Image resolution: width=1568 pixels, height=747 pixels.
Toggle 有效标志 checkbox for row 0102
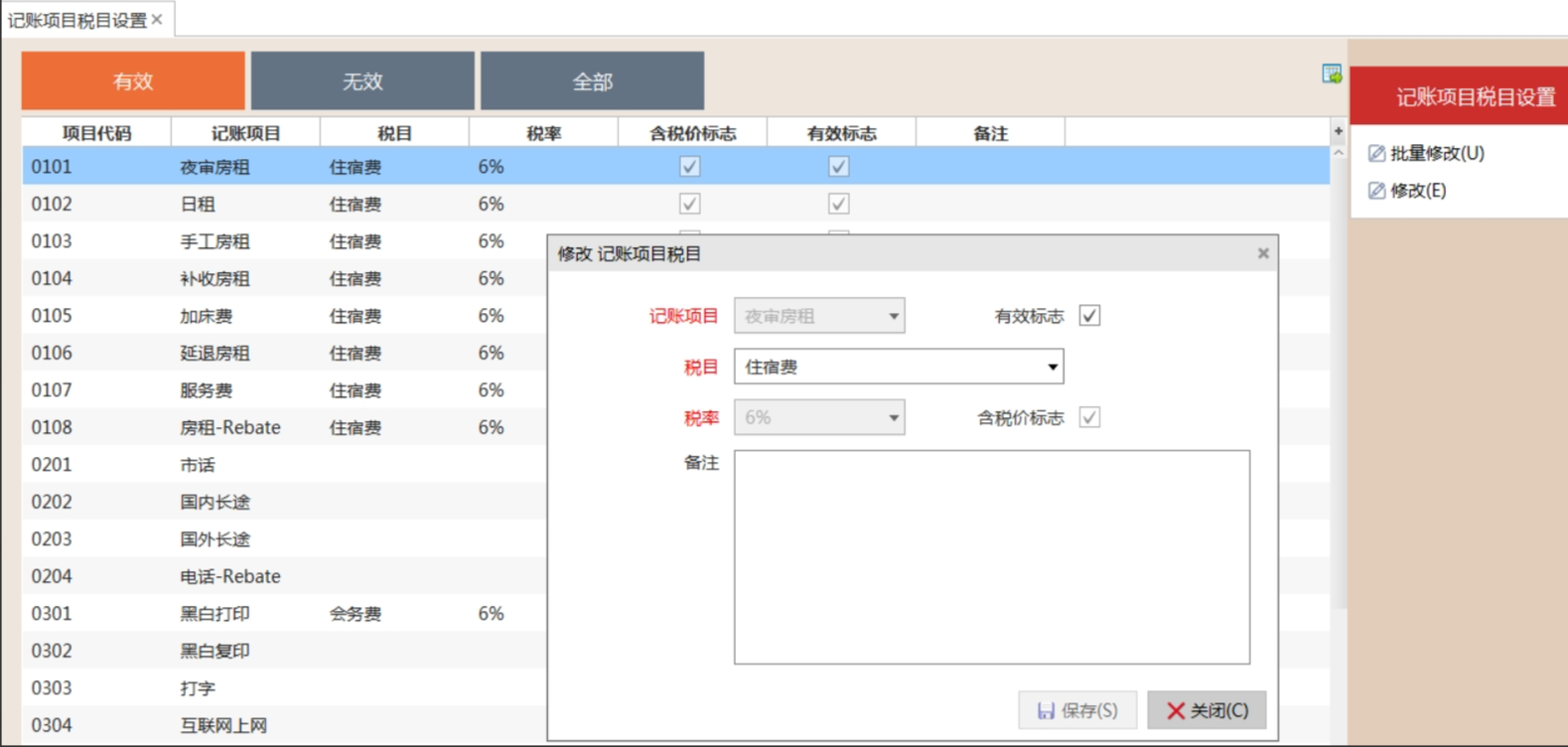tap(838, 204)
